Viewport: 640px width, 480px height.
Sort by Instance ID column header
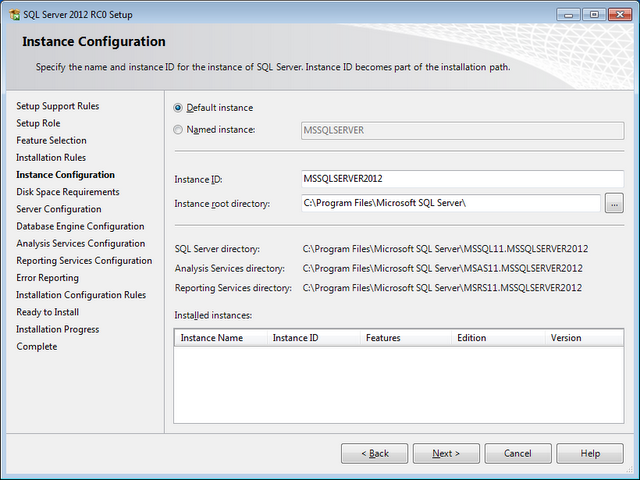point(313,338)
